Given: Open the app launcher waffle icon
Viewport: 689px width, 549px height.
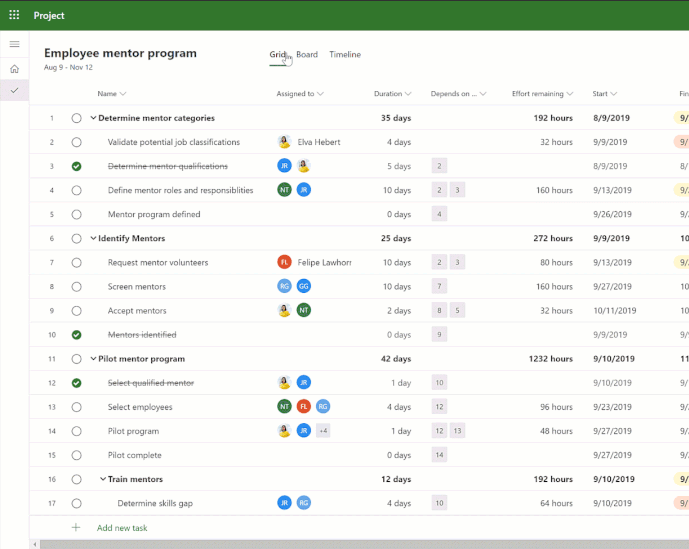Looking at the screenshot, I should (x=14, y=15).
